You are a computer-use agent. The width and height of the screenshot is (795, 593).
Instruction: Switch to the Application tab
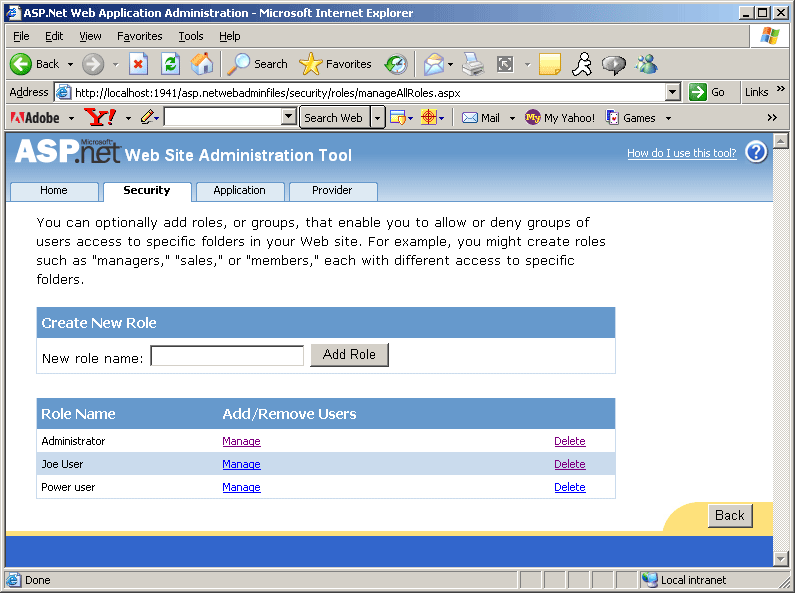pos(239,190)
